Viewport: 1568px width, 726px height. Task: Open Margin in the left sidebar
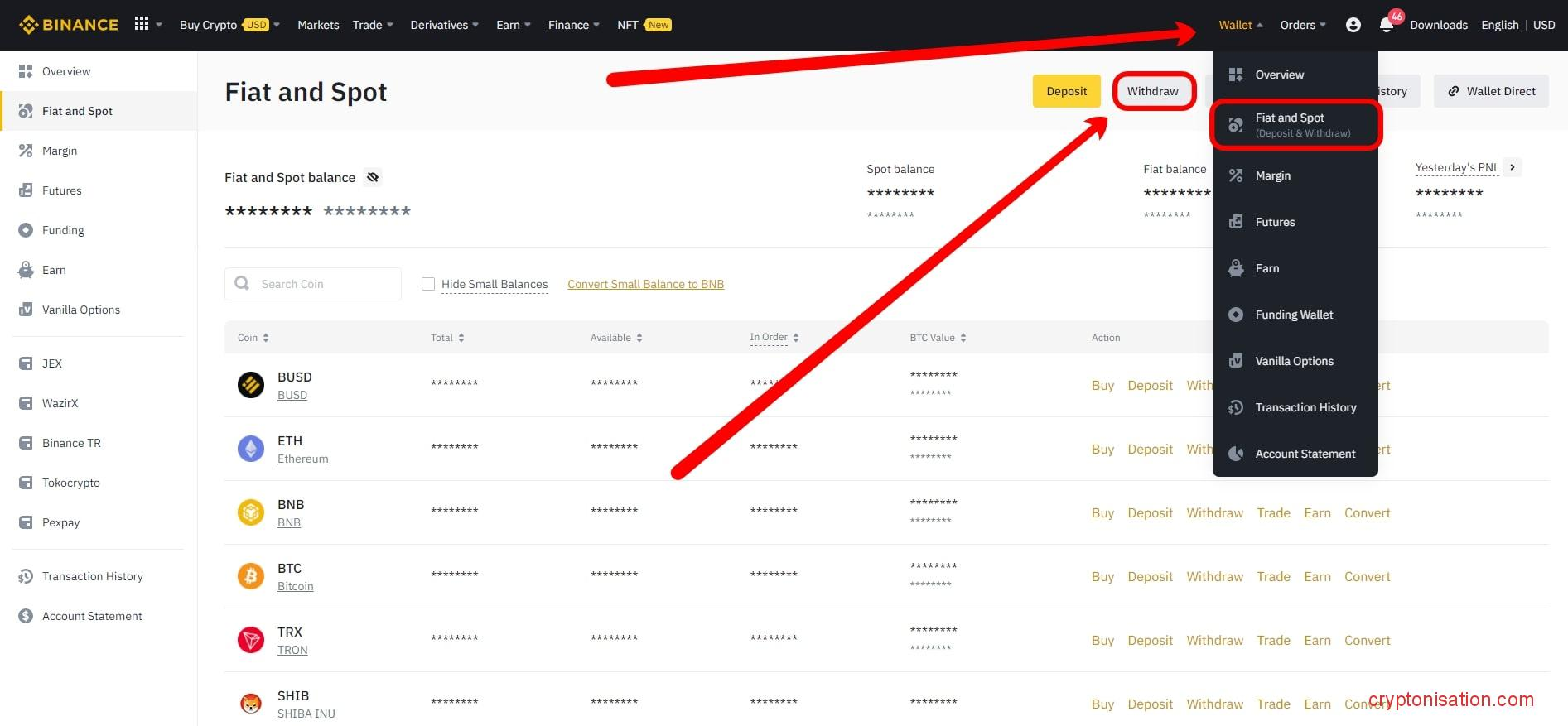pyautogui.click(x=60, y=151)
